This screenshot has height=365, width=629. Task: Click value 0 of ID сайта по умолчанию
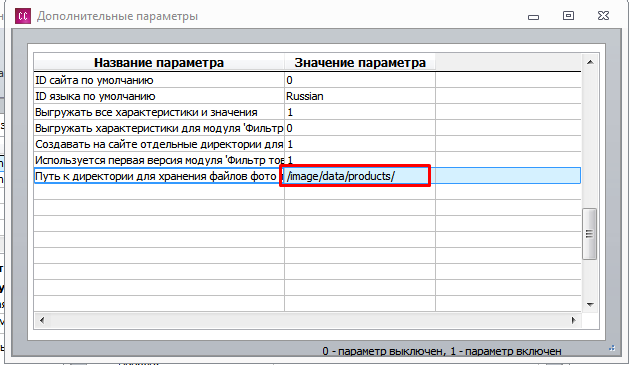click(x=360, y=80)
